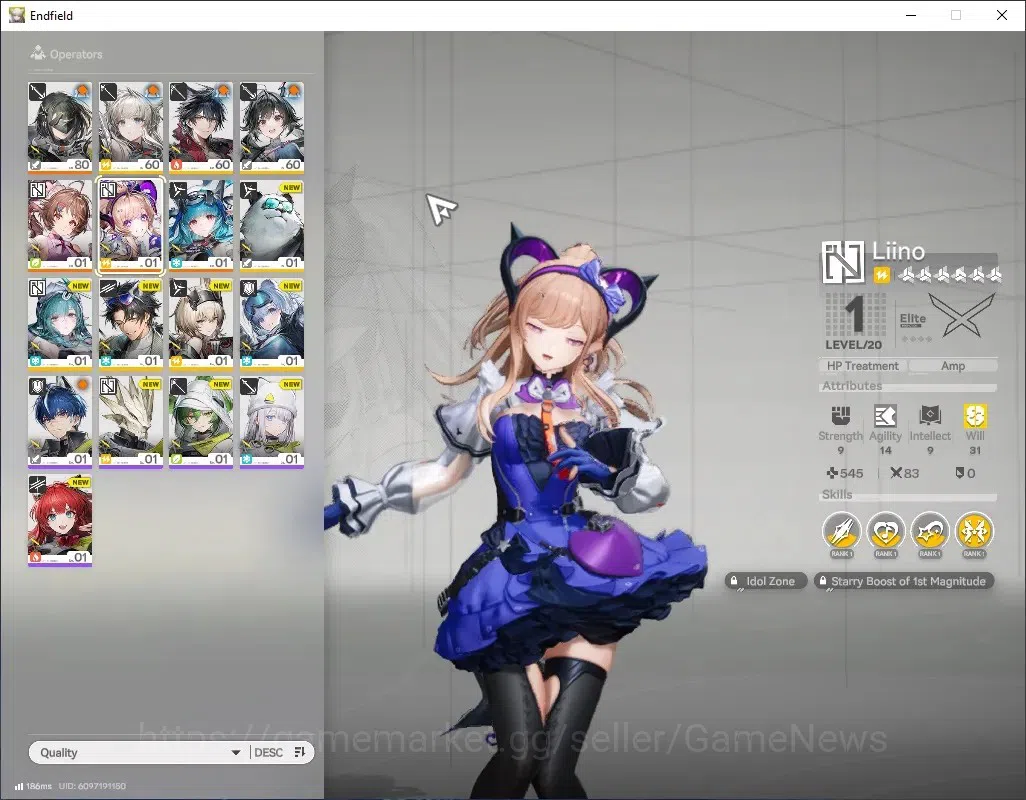Image resolution: width=1026 pixels, height=800 pixels.
Task: Click the highlighted Will brain icon
Action: [974, 415]
